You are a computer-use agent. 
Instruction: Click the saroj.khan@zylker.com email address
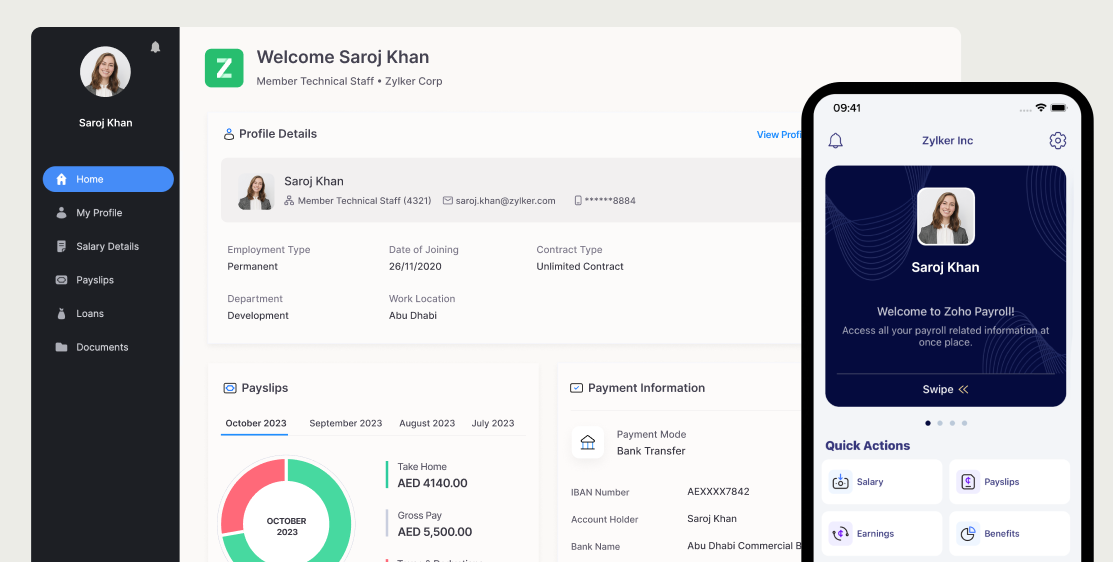click(505, 201)
